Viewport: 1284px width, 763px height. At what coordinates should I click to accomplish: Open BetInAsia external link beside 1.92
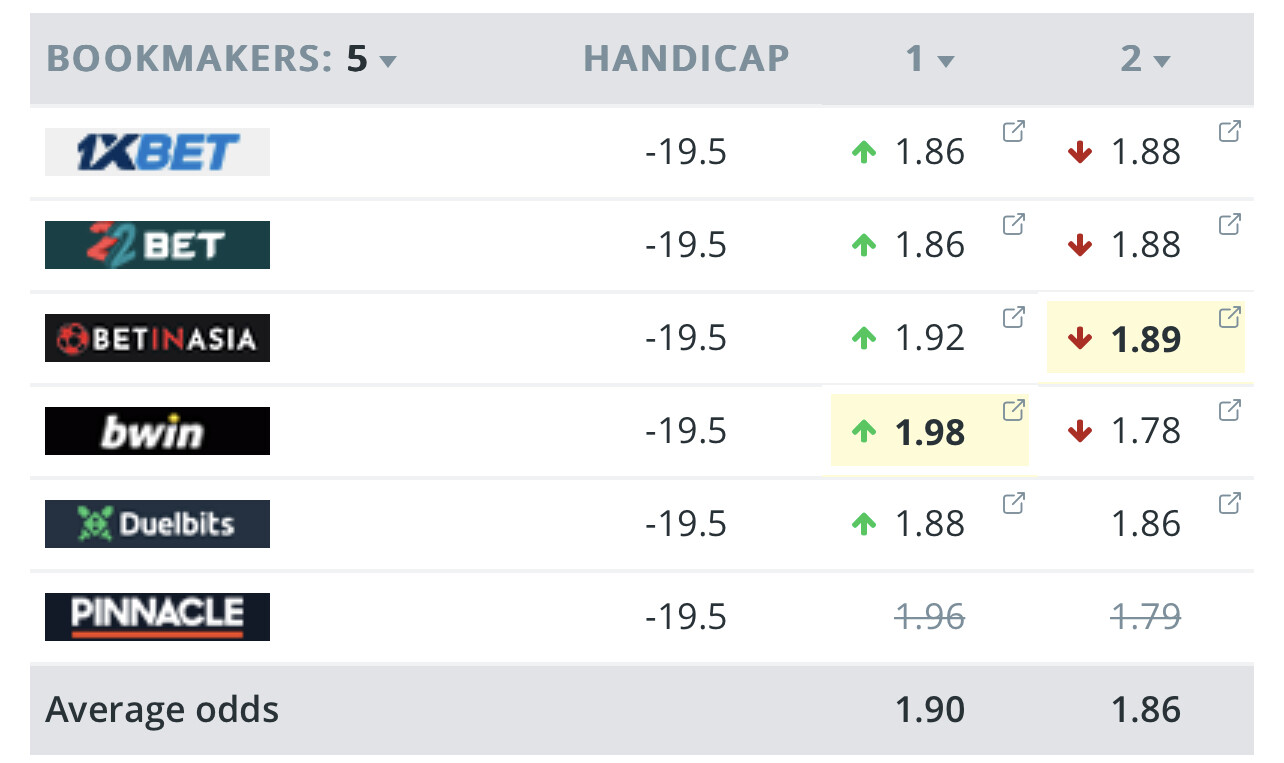coord(1013,318)
